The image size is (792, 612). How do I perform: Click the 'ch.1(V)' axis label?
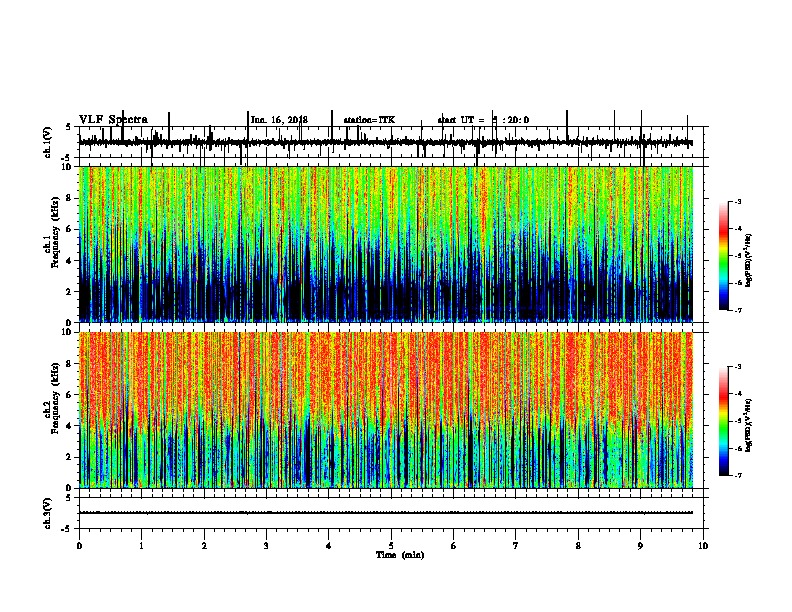[48, 143]
